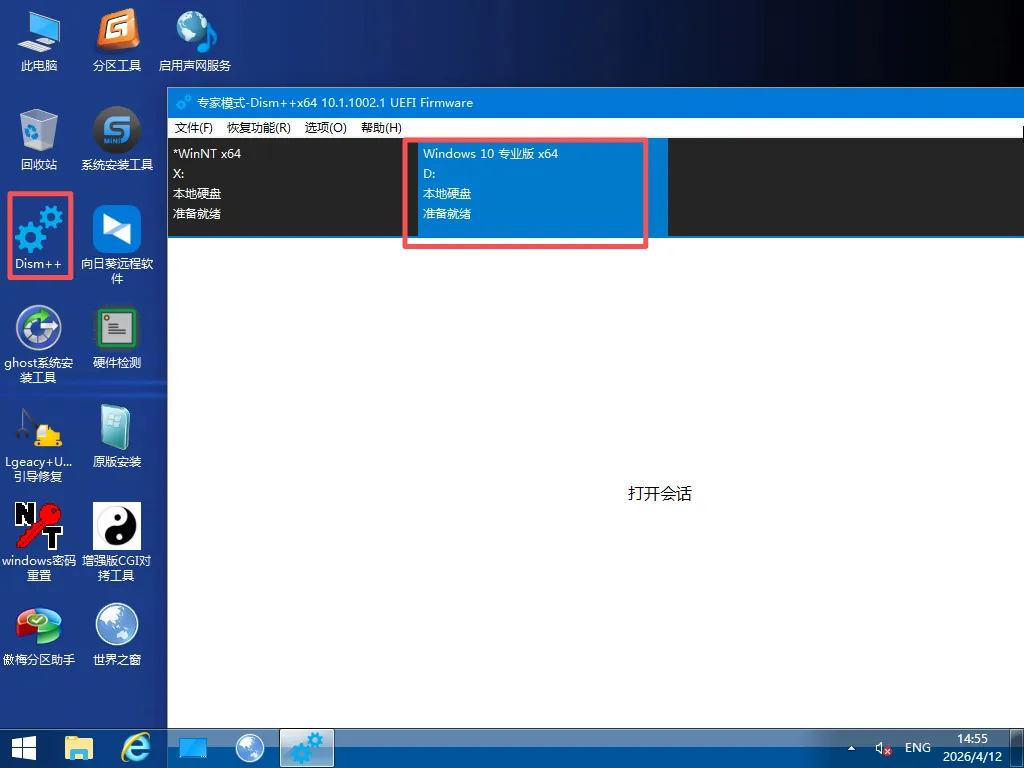This screenshot has width=1024, height=768.
Task: Launch Internet Explorer from the taskbar
Action: [x=136, y=748]
